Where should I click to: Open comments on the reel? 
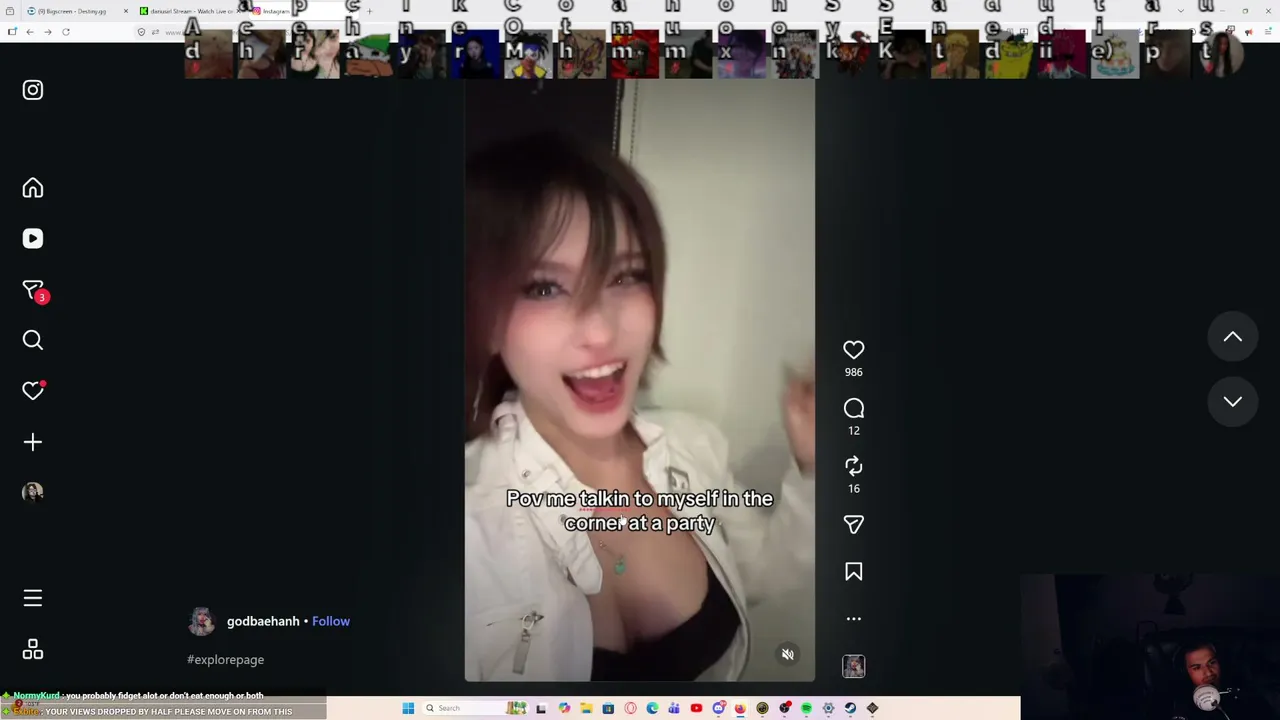pos(853,408)
